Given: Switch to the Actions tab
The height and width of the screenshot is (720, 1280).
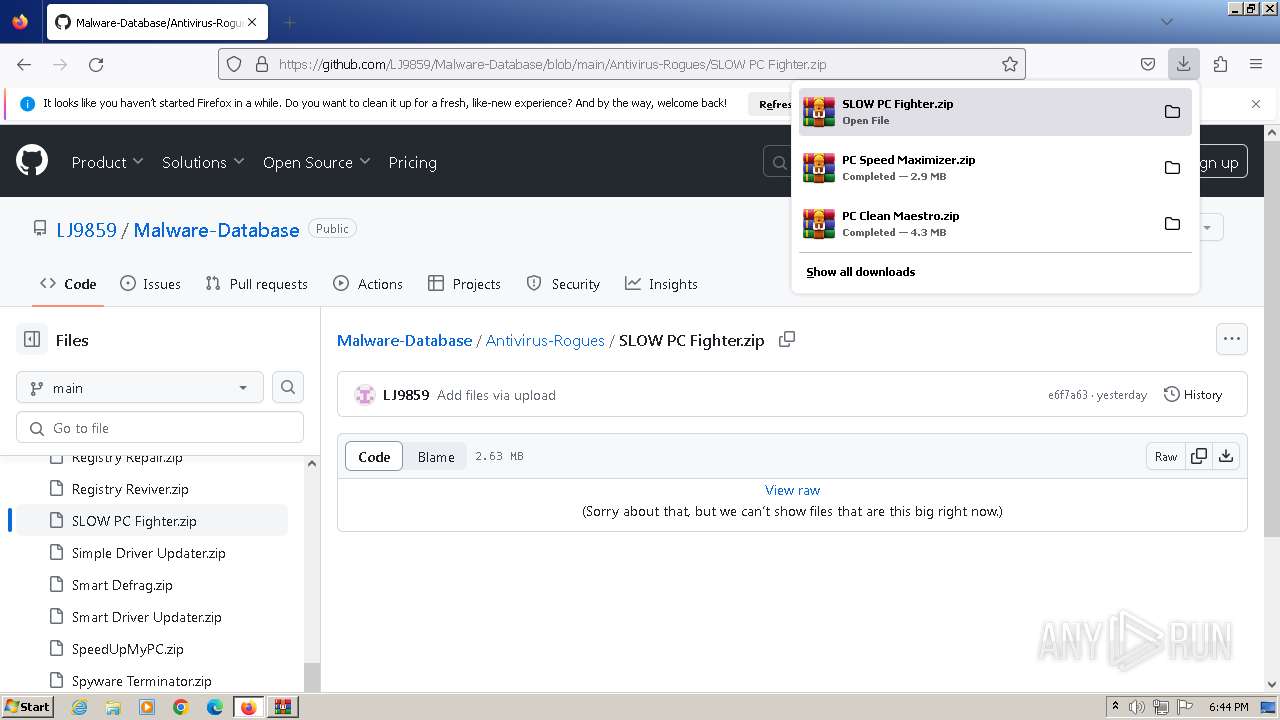Looking at the screenshot, I should [368, 284].
